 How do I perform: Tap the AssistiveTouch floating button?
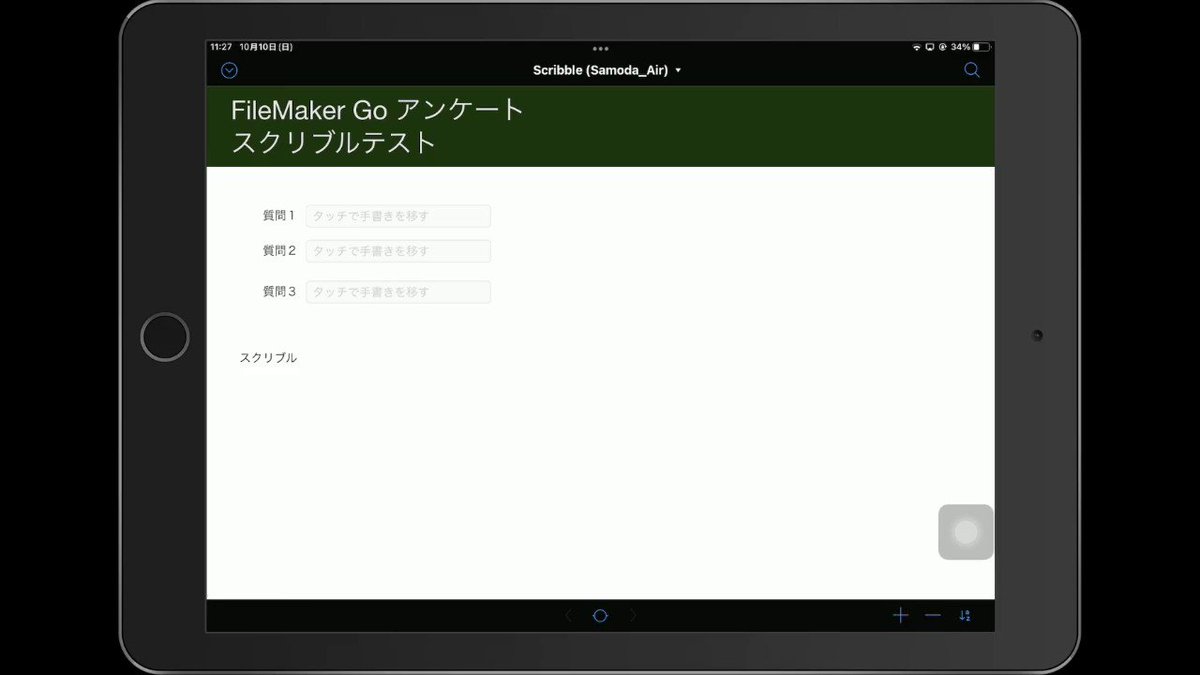pos(966,532)
